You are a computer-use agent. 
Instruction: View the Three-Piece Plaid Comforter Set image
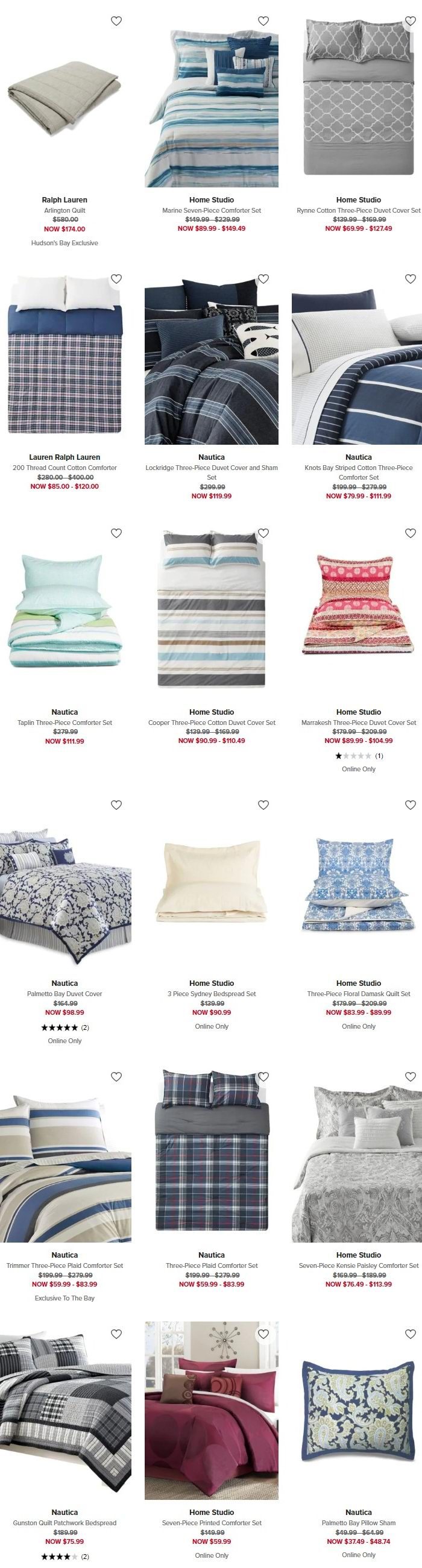pyautogui.click(x=212, y=1155)
